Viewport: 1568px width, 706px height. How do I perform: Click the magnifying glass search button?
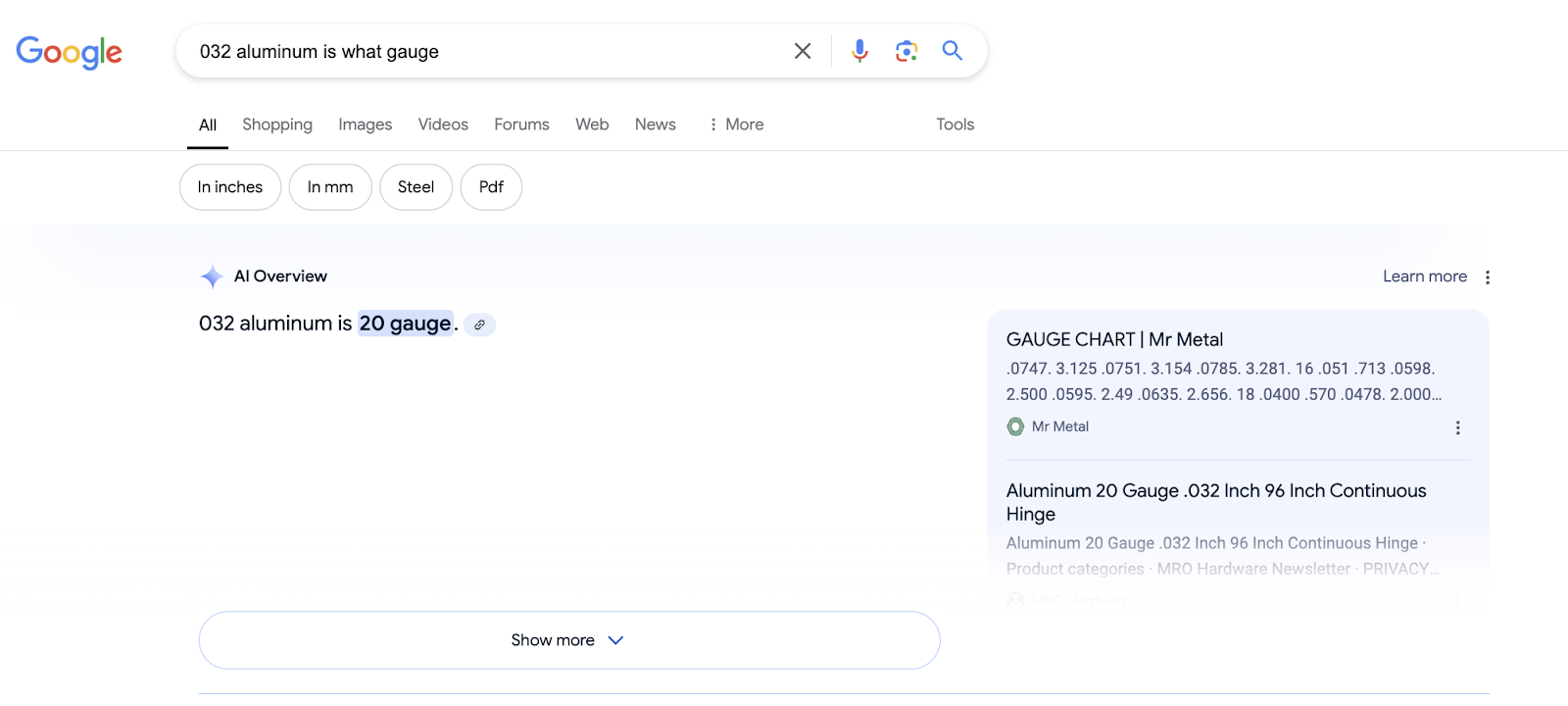pyautogui.click(x=952, y=51)
